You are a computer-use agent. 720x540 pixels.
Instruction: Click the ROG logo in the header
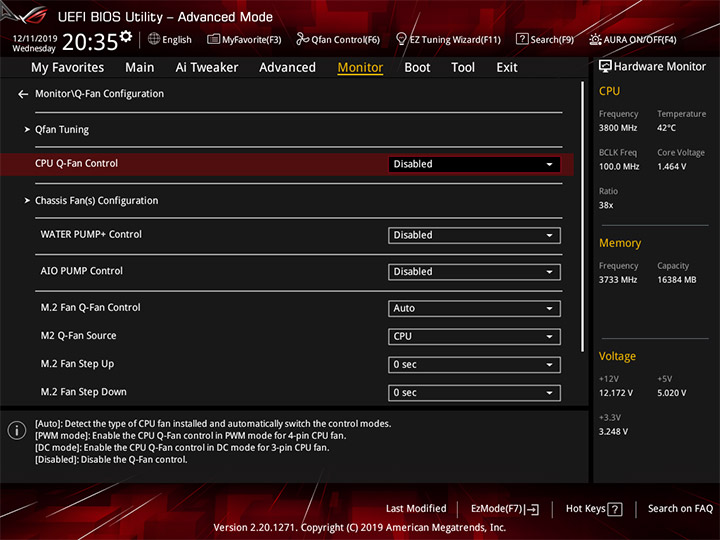28,15
